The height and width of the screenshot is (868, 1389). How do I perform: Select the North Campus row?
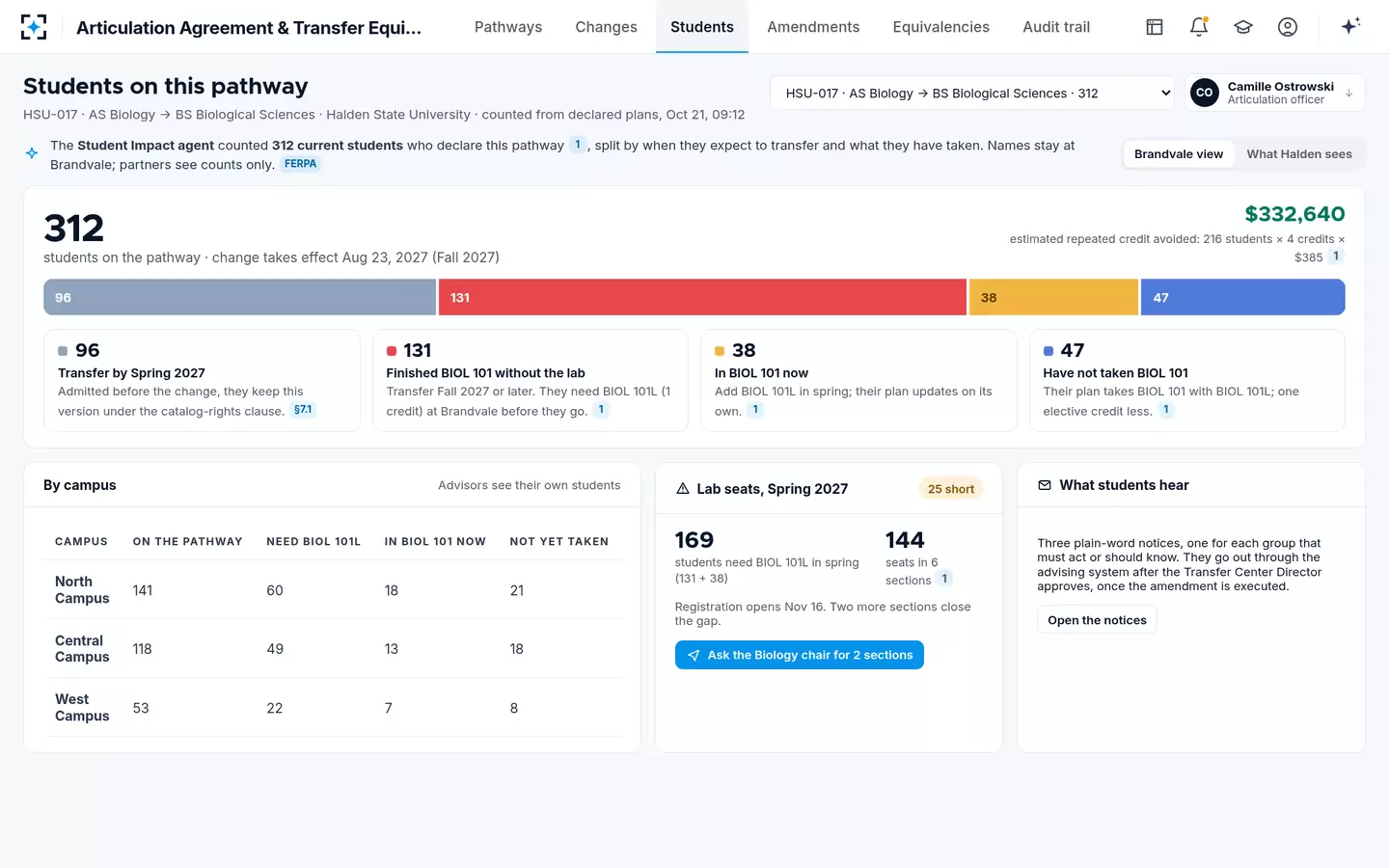(332, 590)
